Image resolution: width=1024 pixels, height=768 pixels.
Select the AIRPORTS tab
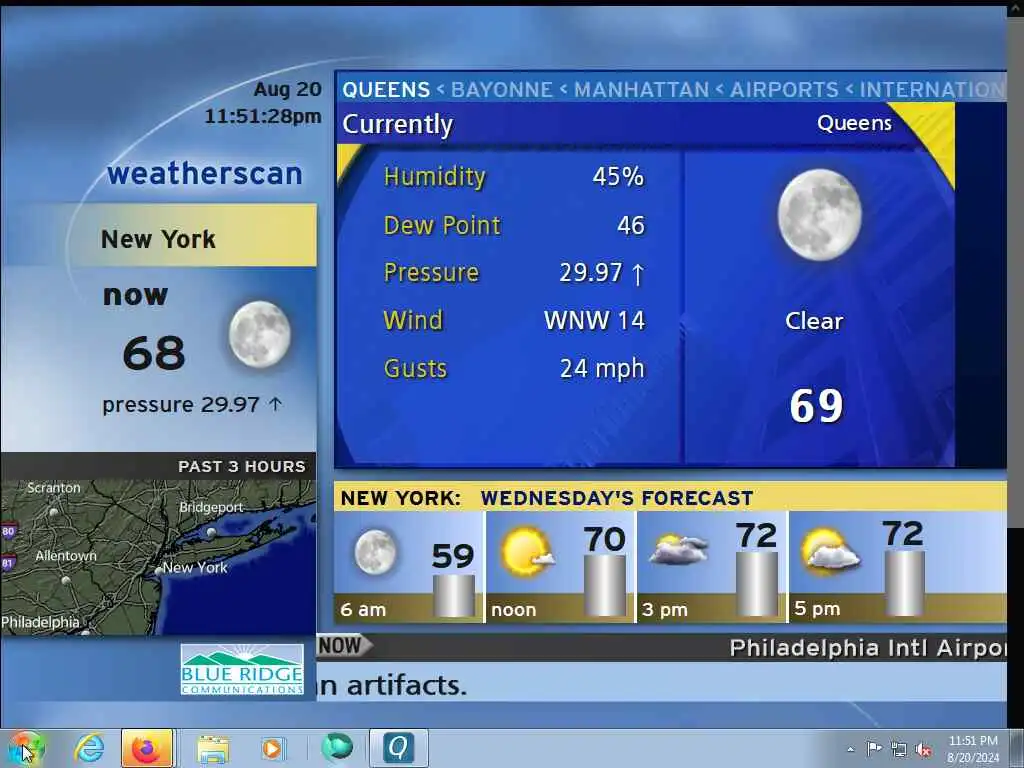click(784, 89)
